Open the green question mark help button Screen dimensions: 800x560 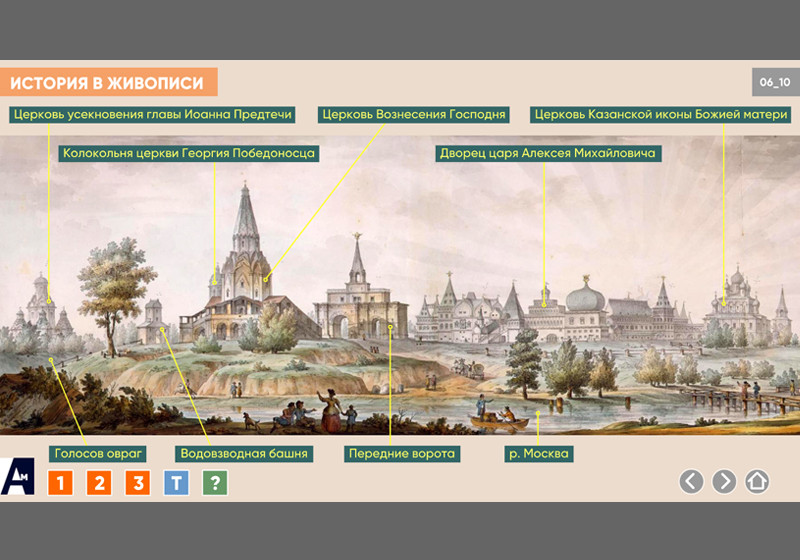click(x=214, y=484)
